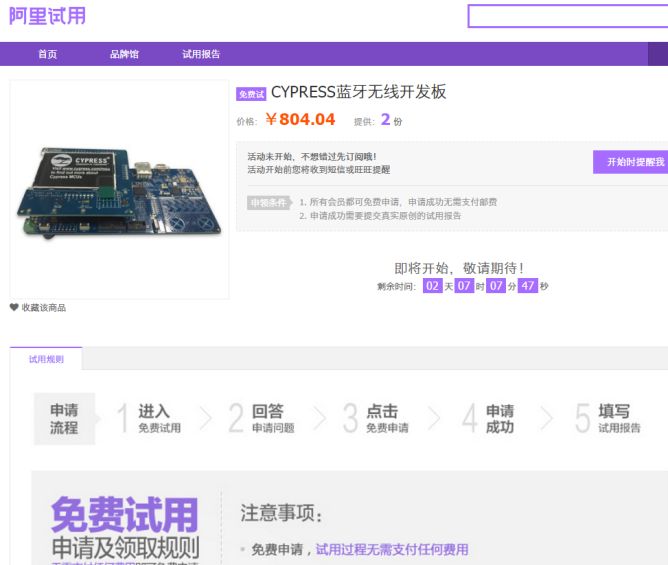Screen dimensions: 668x565
Task: Focus the search box at top
Action: (x=568, y=16)
